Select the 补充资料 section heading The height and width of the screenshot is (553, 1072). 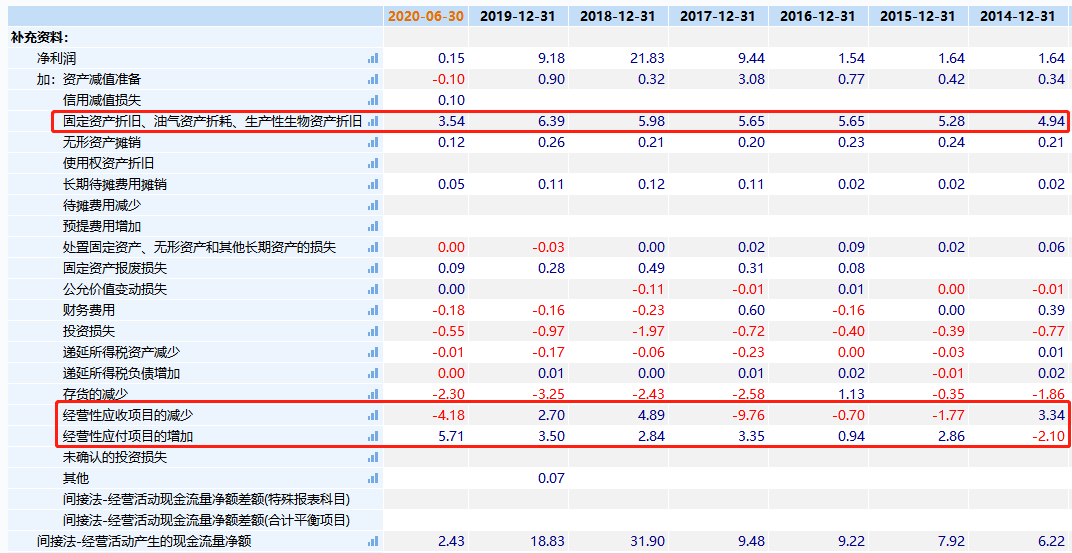(40, 37)
